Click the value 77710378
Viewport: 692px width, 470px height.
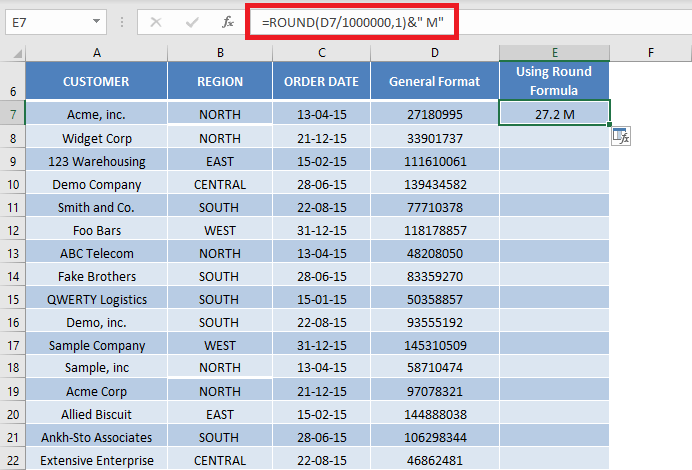(x=435, y=207)
